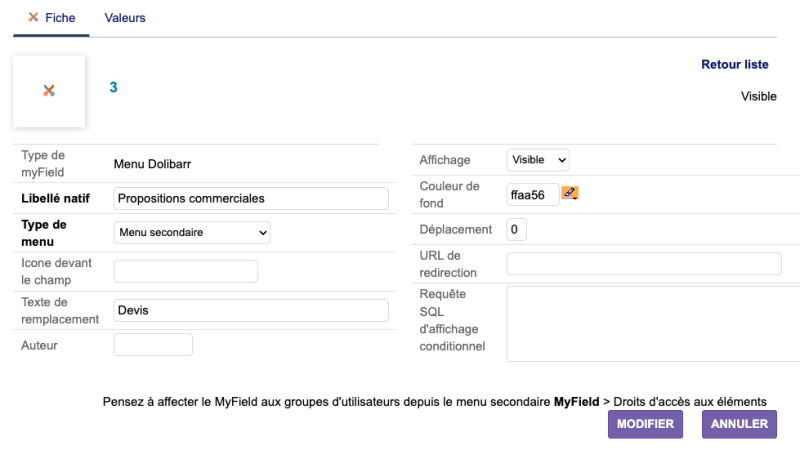Focus the URL de redirection field
This screenshot has width=800, height=459.
pyautogui.click(x=644, y=264)
